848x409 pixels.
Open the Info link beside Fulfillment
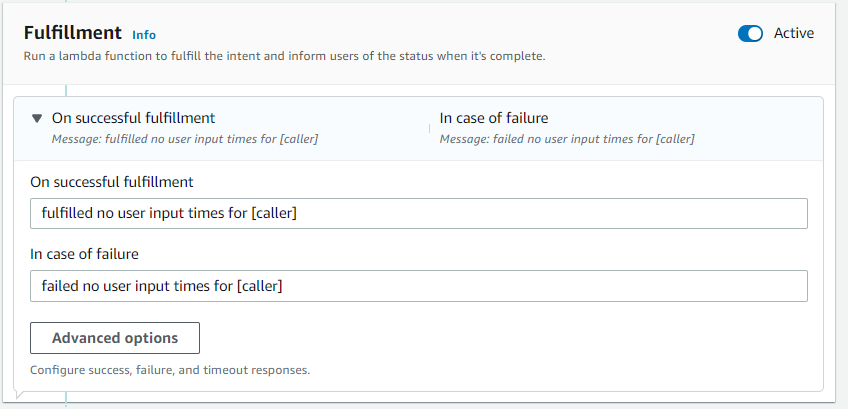click(144, 35)
